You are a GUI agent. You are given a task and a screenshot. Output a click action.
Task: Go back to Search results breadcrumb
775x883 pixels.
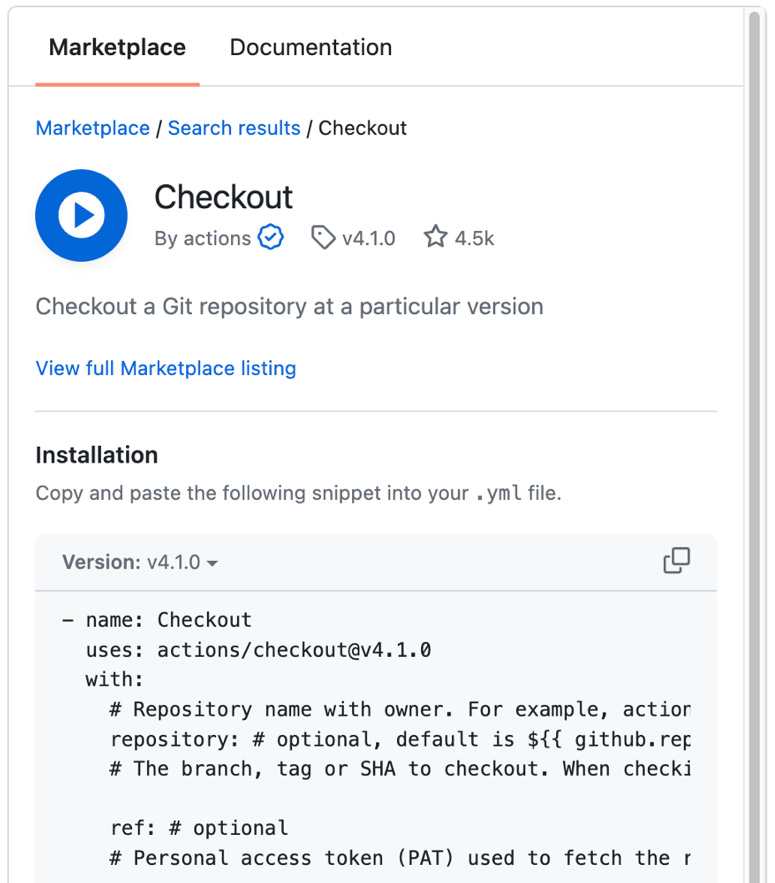234,128
